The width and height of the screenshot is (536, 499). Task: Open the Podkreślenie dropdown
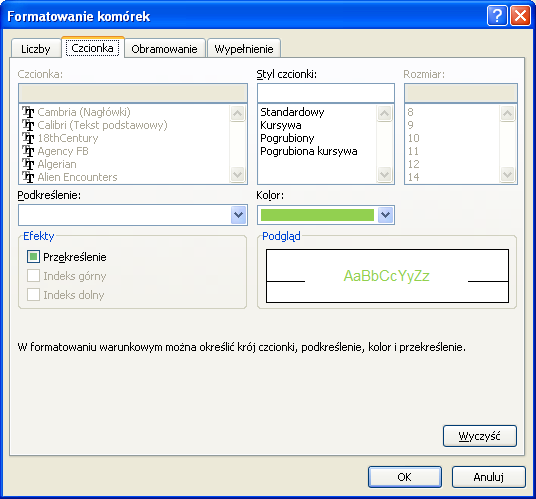(x=238, y=215)
